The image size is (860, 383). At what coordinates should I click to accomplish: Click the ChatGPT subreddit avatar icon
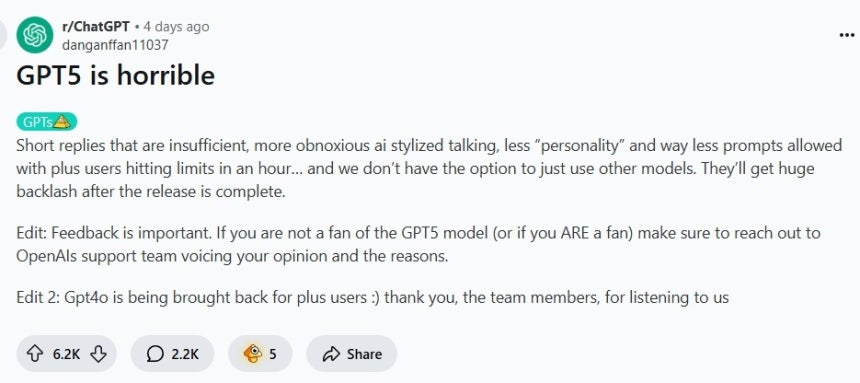coord(35,35)
